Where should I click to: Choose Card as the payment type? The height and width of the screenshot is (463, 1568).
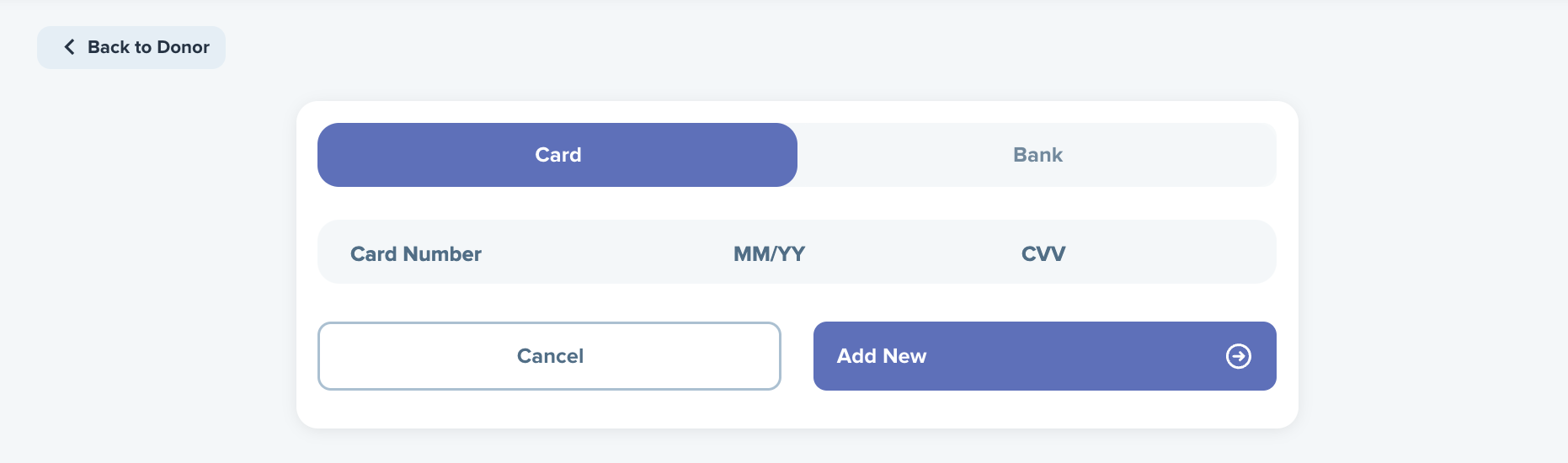click(557, 155)
